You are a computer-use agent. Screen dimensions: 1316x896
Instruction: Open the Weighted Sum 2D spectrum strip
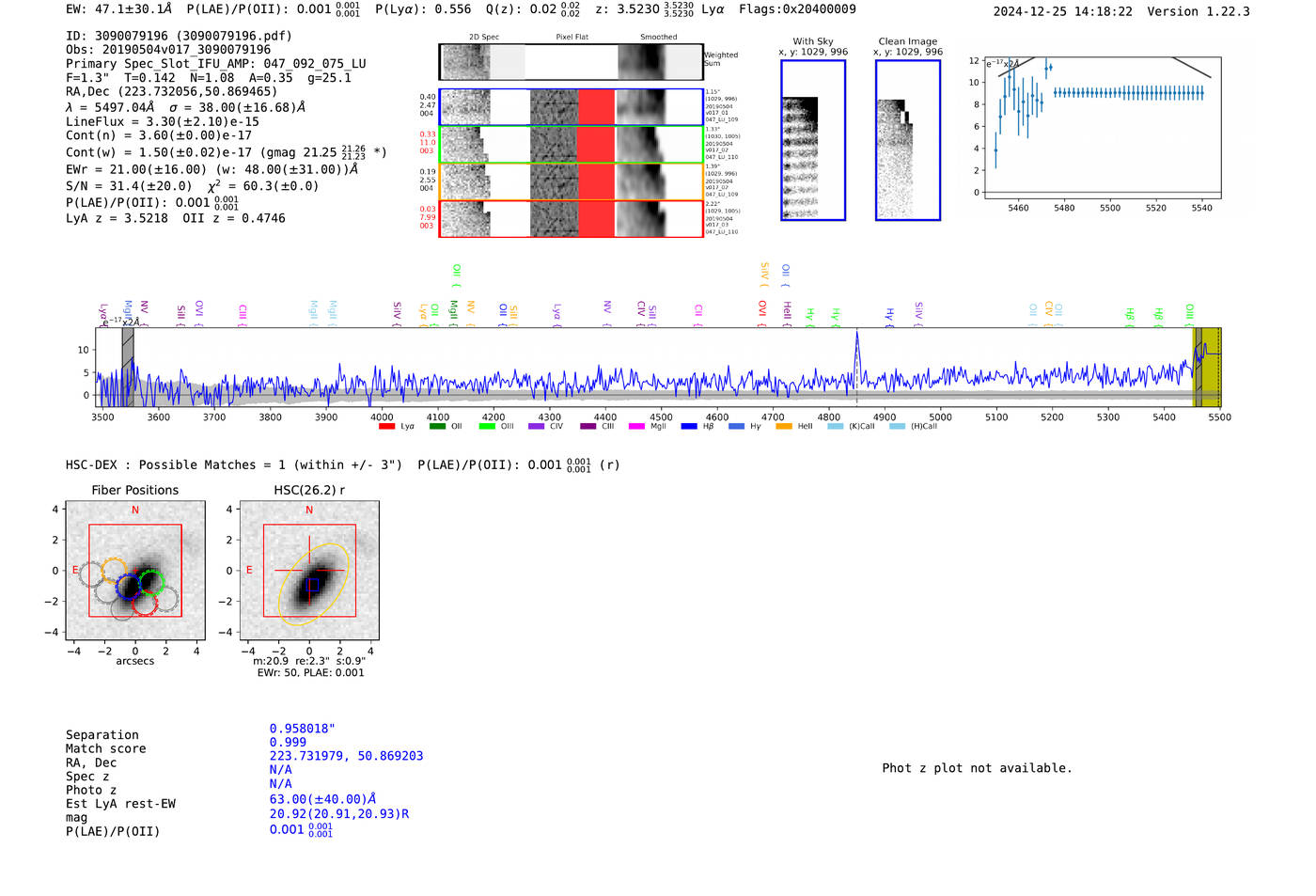(571, 62)
